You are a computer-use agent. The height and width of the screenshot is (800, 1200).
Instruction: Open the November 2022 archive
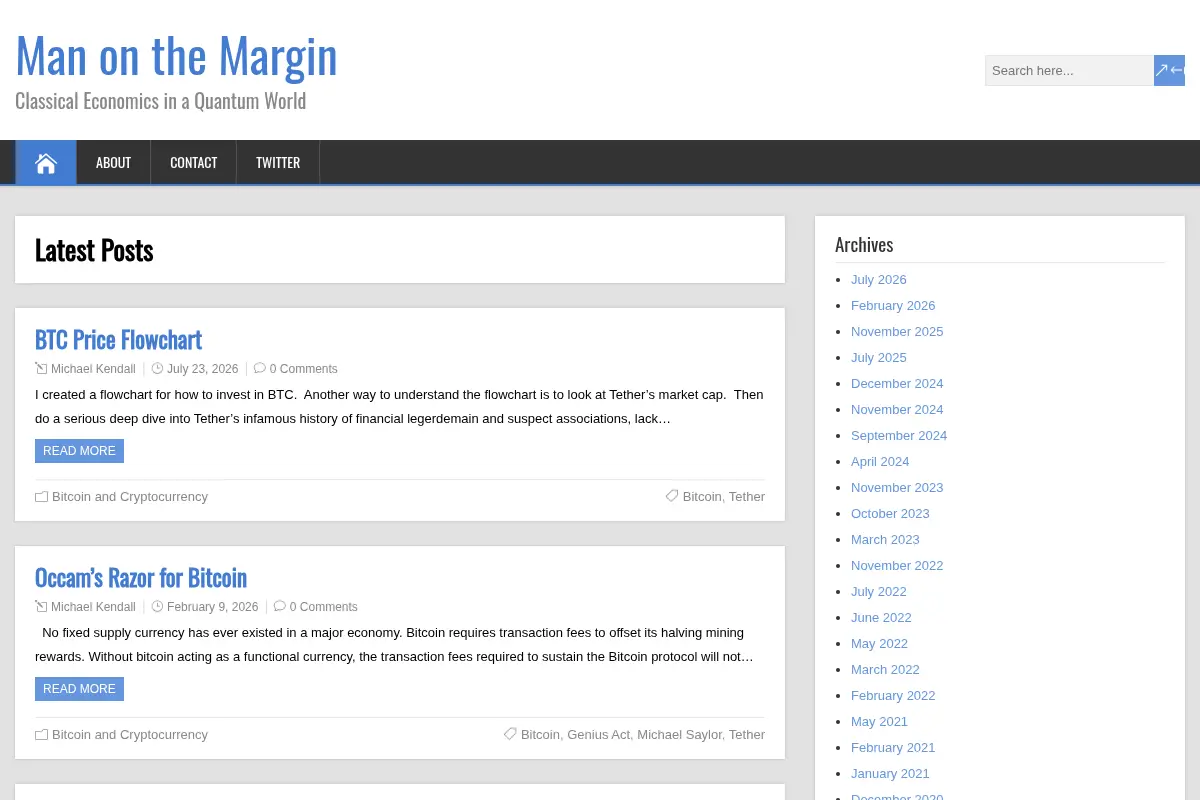tap(897, 566)
